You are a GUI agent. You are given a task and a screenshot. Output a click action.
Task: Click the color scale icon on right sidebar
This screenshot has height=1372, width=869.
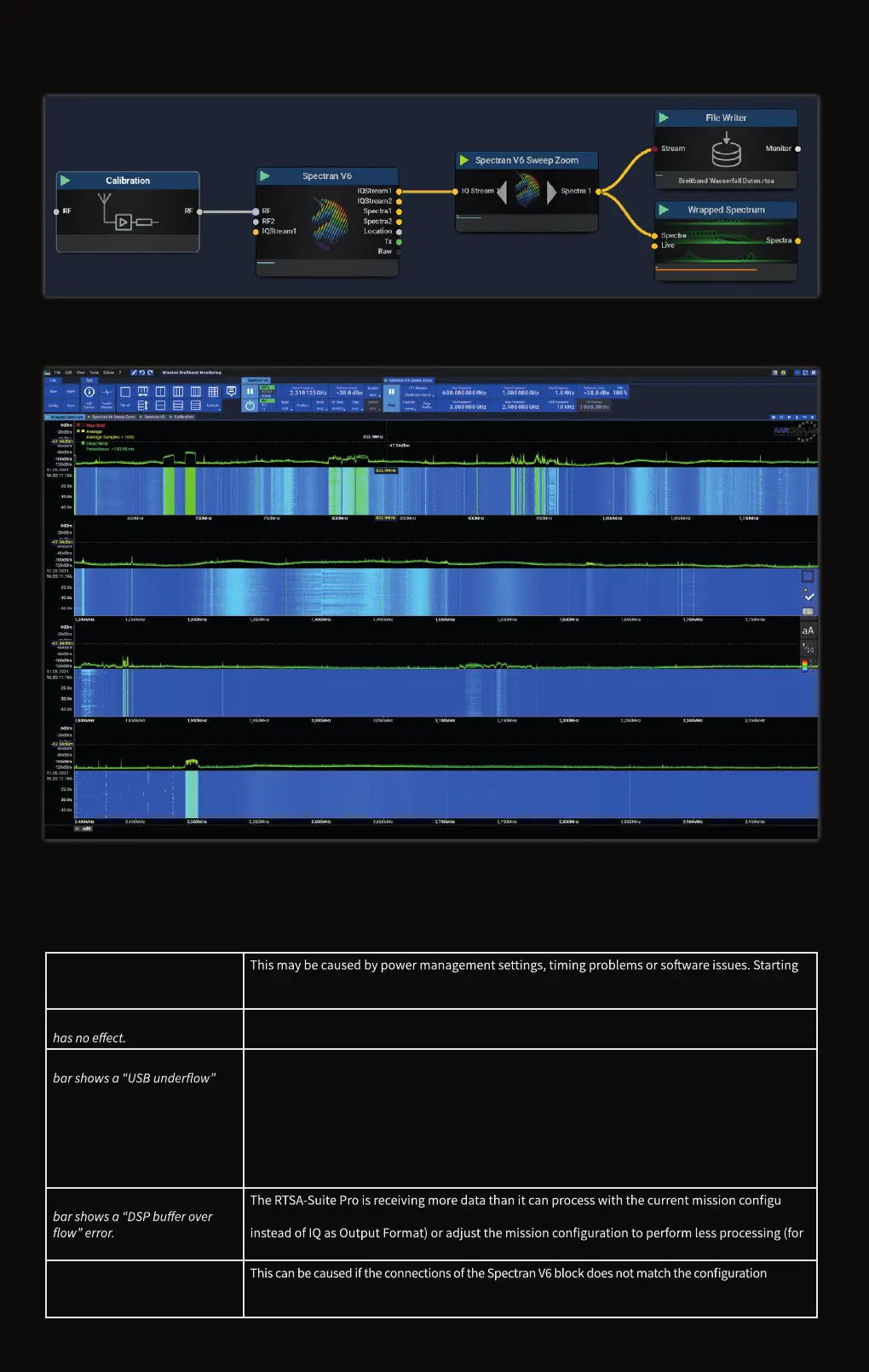coord(805,666)
